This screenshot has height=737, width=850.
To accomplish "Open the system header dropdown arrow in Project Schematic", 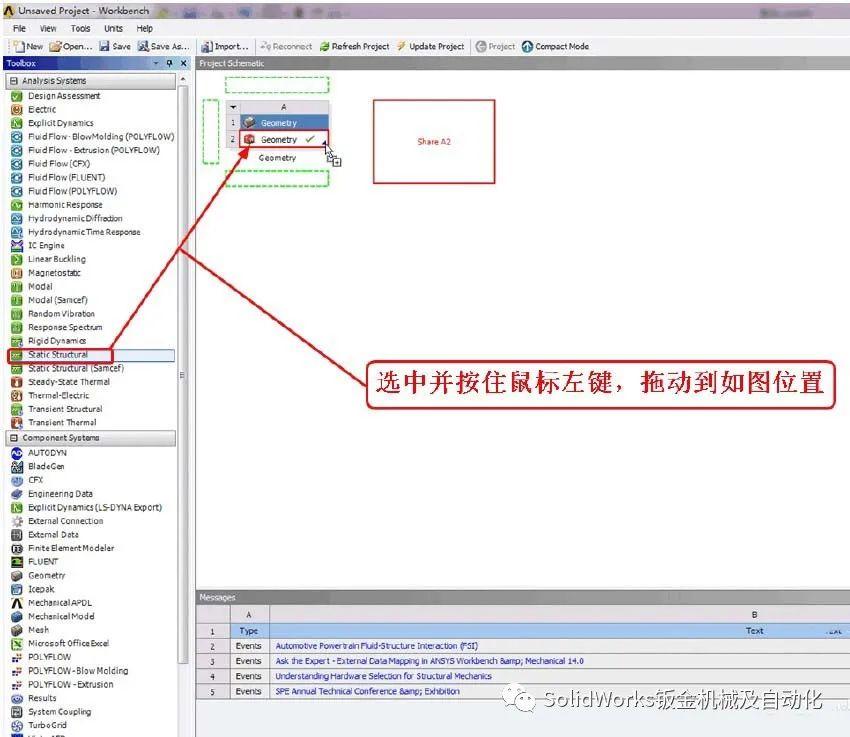I will [233, 106].
